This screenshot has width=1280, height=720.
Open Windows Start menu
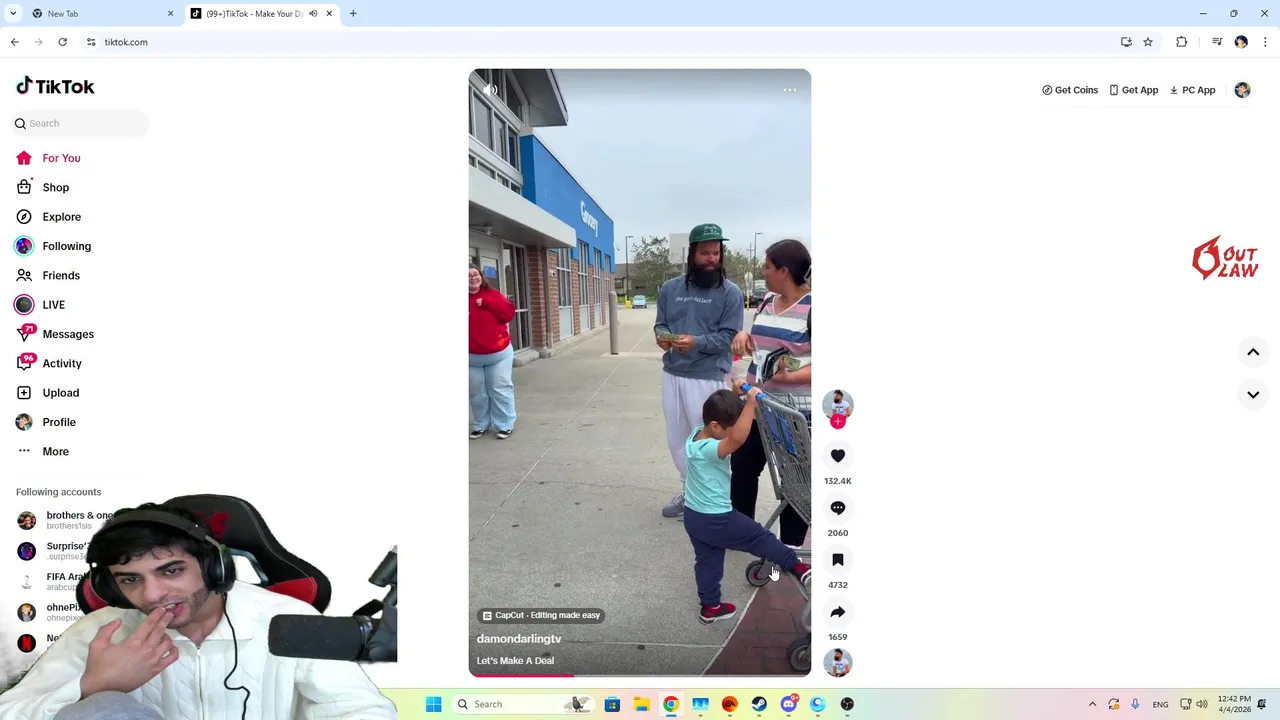click(x=434, y=704)
